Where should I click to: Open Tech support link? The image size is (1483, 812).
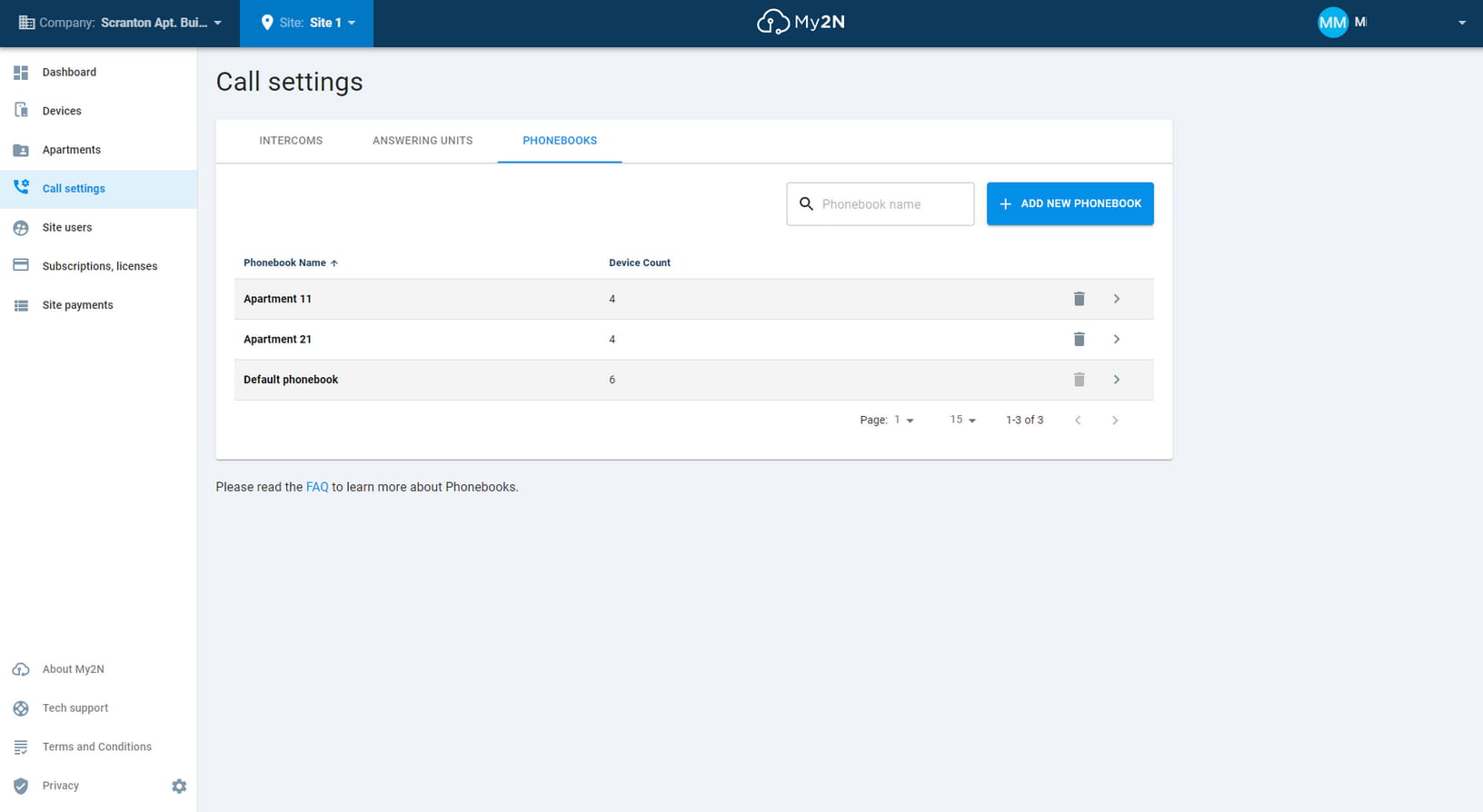click(x=75, y=708)
